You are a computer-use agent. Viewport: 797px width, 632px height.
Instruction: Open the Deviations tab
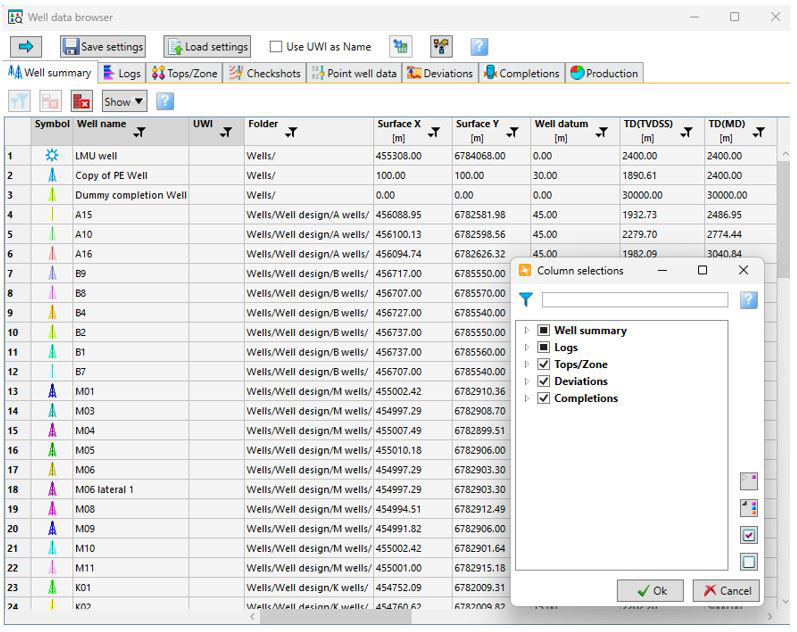(440, 73)
